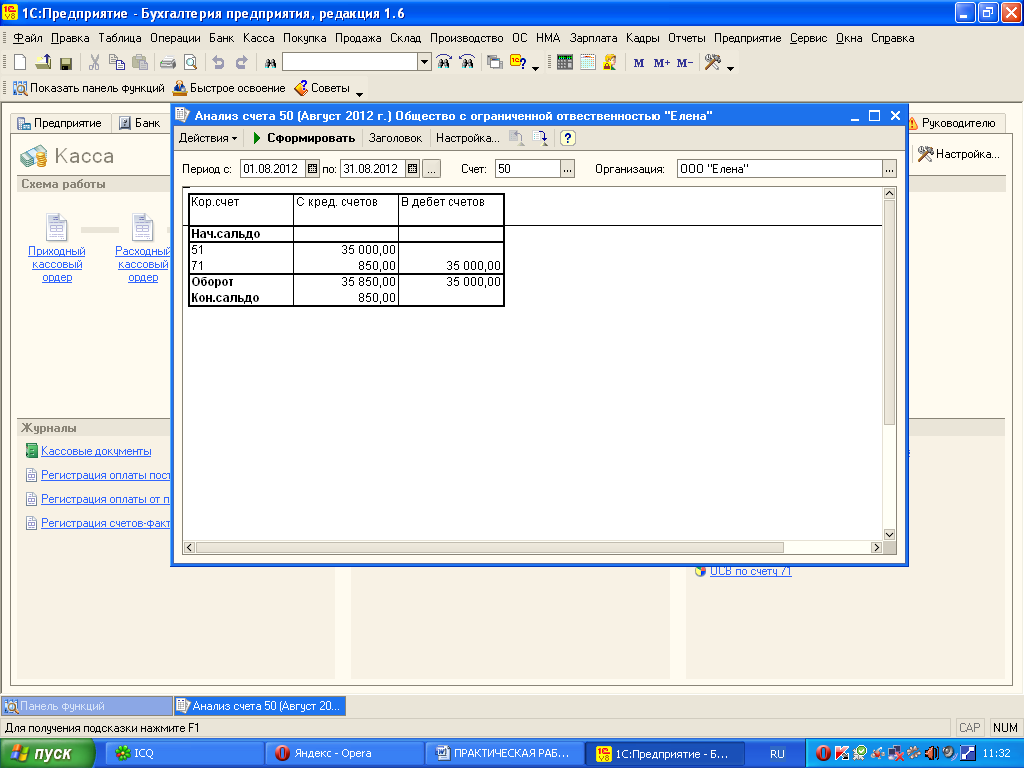The height and width of the screenshot is (768, 1024).
Task: Click the windows list icon in toolbar
Action: pos(495,63)
